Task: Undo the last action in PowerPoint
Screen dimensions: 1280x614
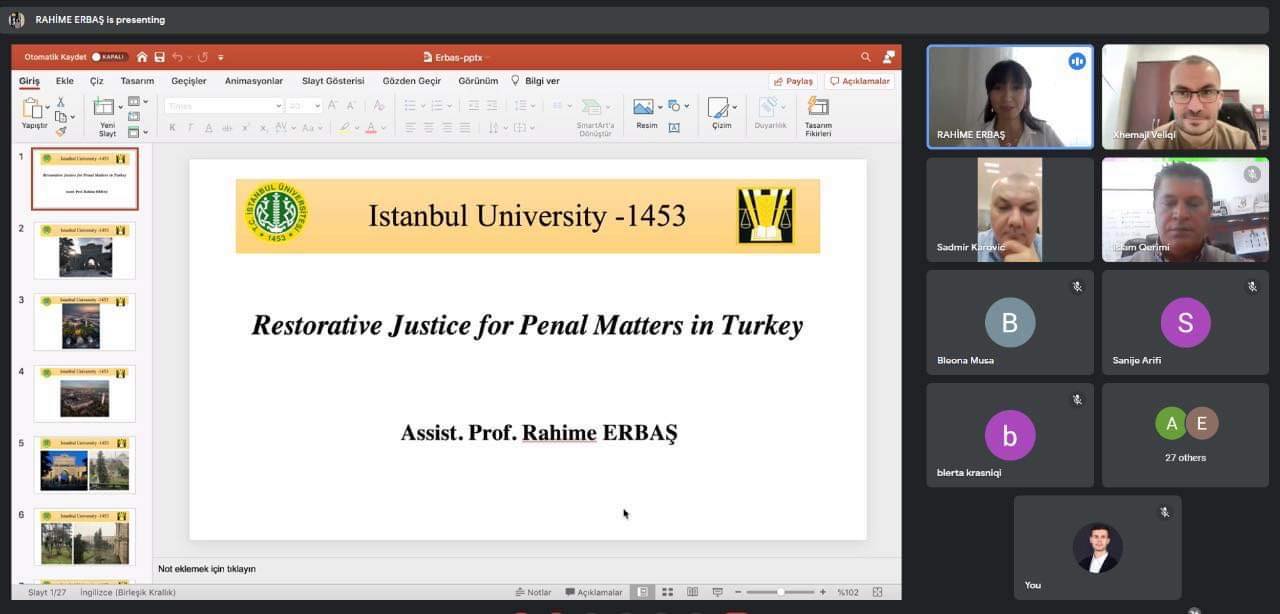Action: tap(177, 57)
